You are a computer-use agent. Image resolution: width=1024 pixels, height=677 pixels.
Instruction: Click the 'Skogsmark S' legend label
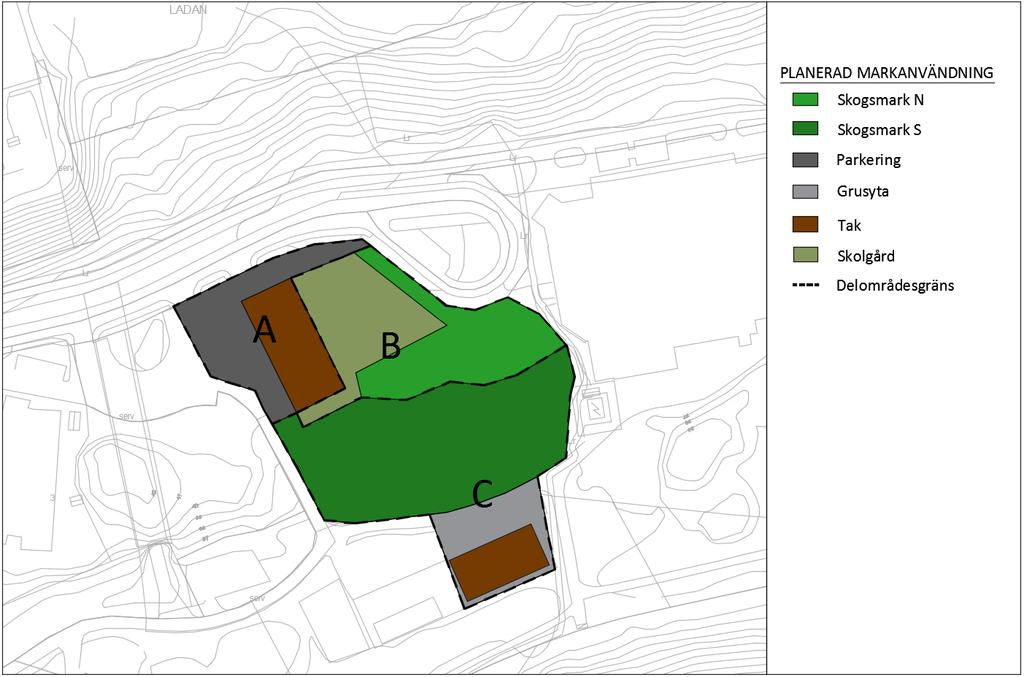tap(879, 129)
